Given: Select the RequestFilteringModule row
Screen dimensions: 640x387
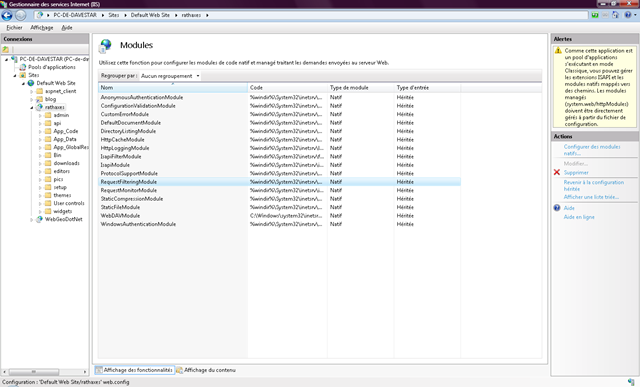Looking at the screenshot, I should (x=280, y=182).
